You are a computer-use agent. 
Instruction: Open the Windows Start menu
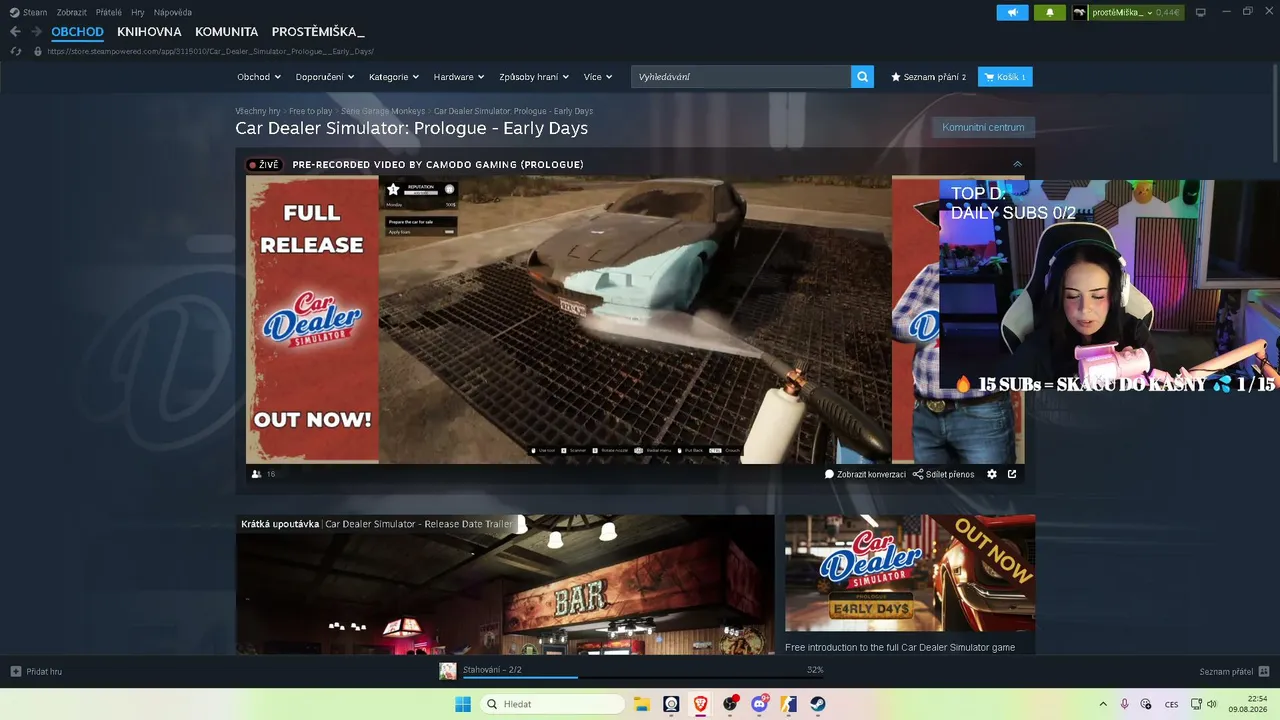(463, 704)
